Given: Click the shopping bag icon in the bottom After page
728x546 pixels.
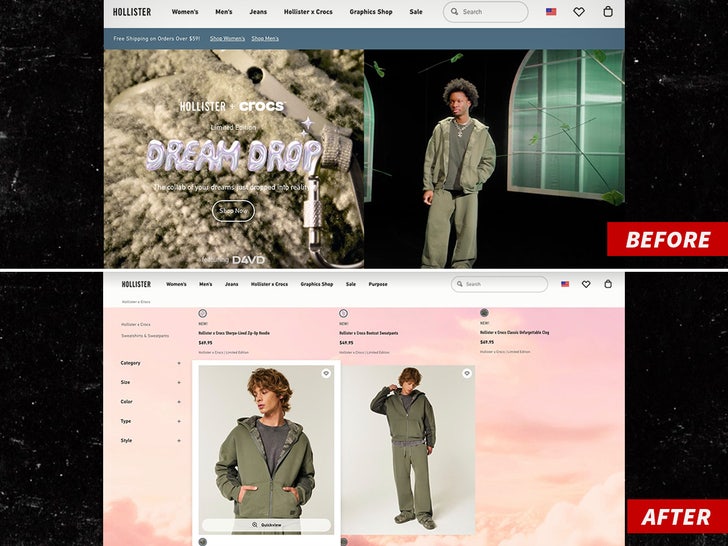Looking at the screenshot, I should 608,284.
